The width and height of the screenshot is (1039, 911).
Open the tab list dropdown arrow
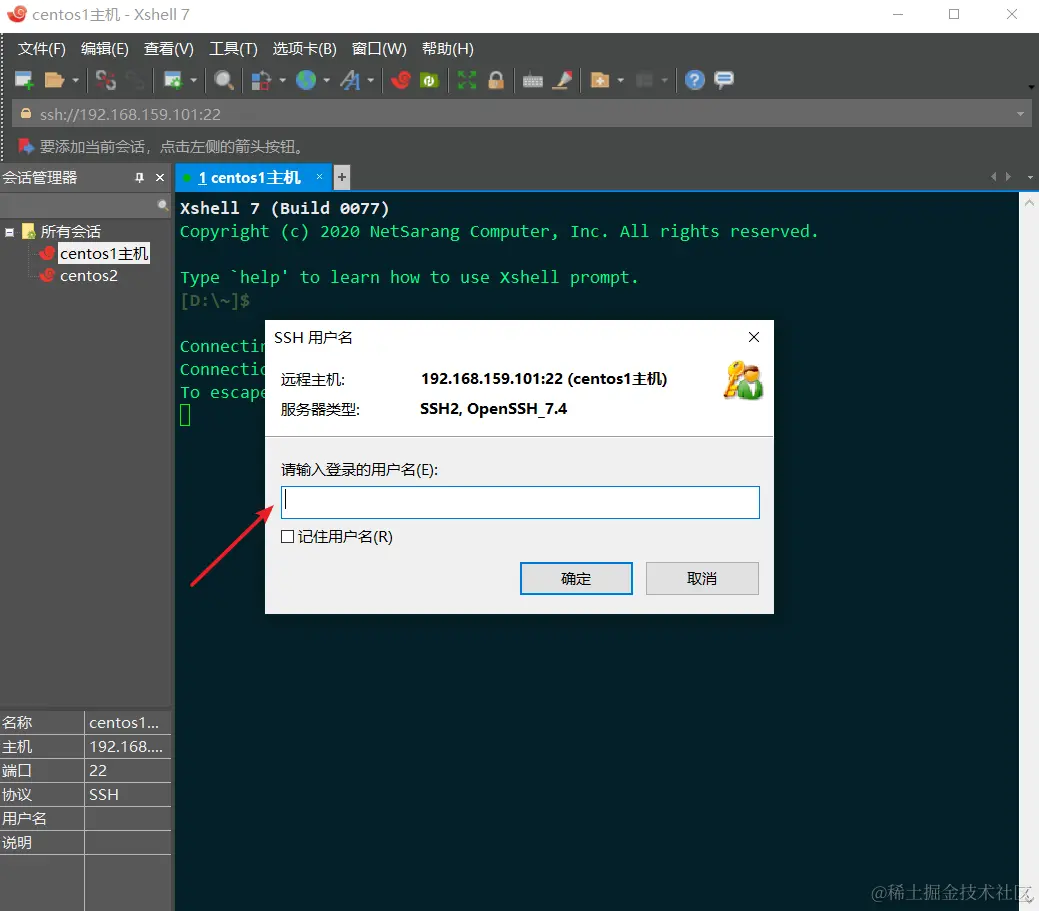(1030, 177)
